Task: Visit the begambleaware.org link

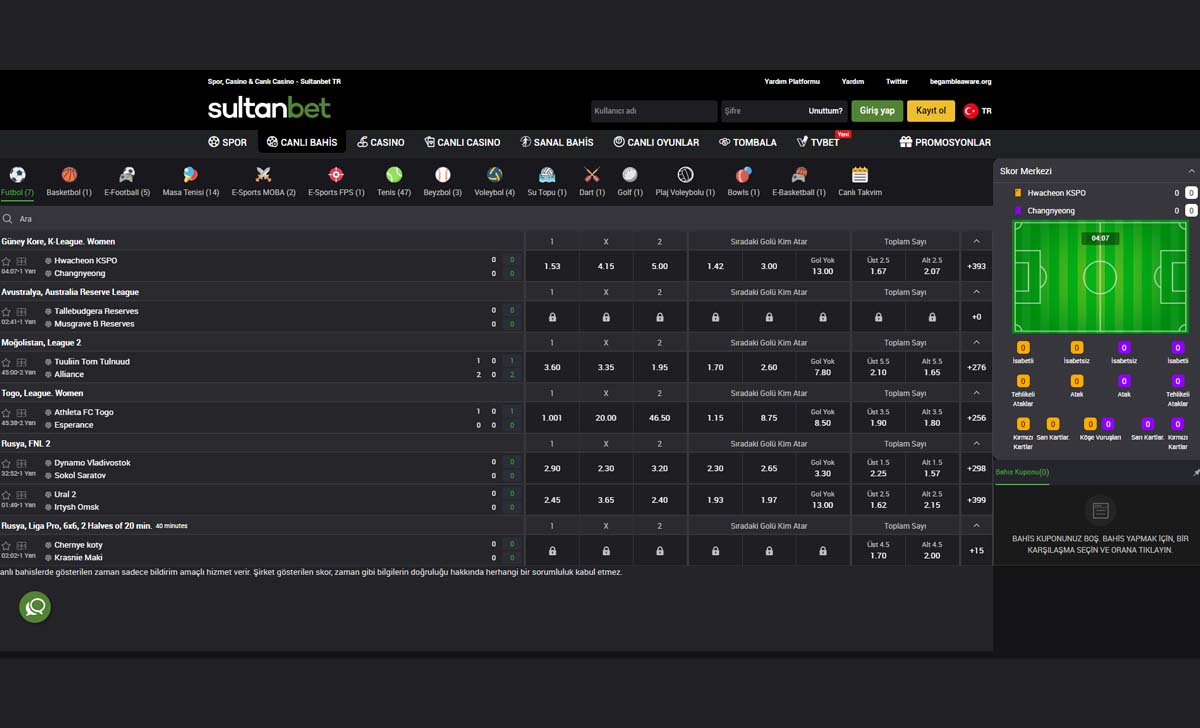Action: pyautogui.click(x=960, y=82)
